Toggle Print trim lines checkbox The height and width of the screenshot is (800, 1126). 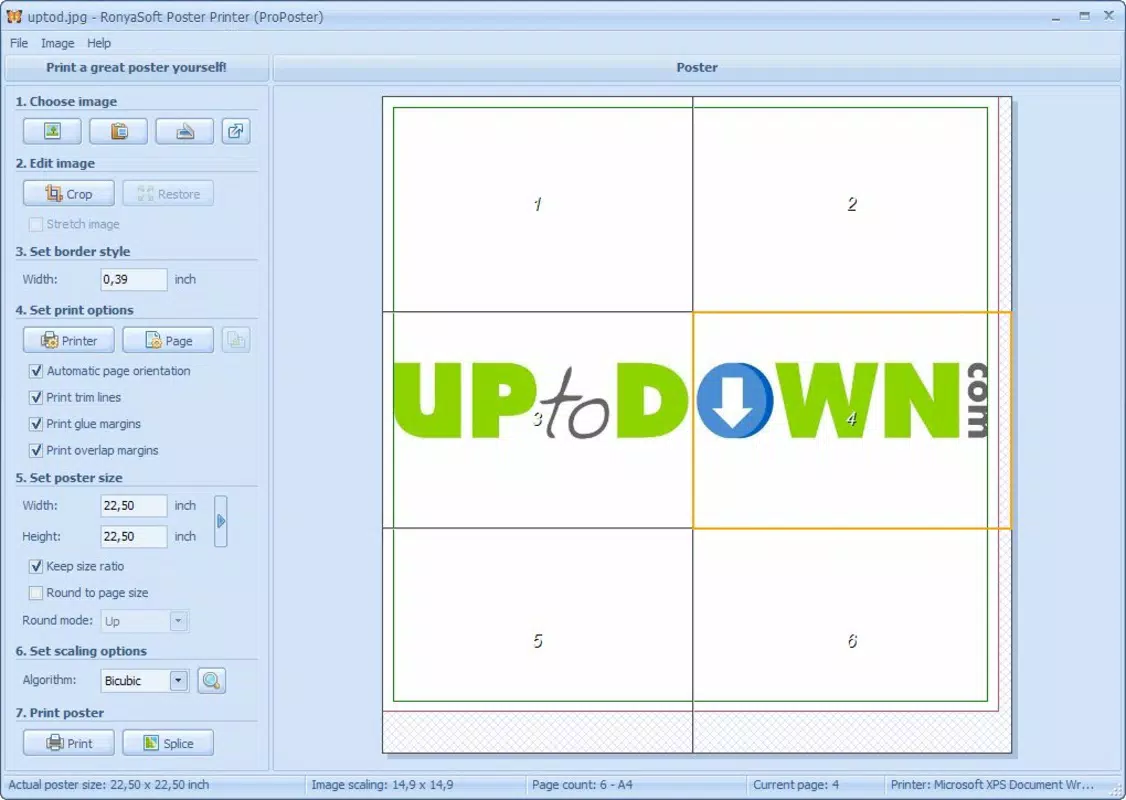pos(36,397)
